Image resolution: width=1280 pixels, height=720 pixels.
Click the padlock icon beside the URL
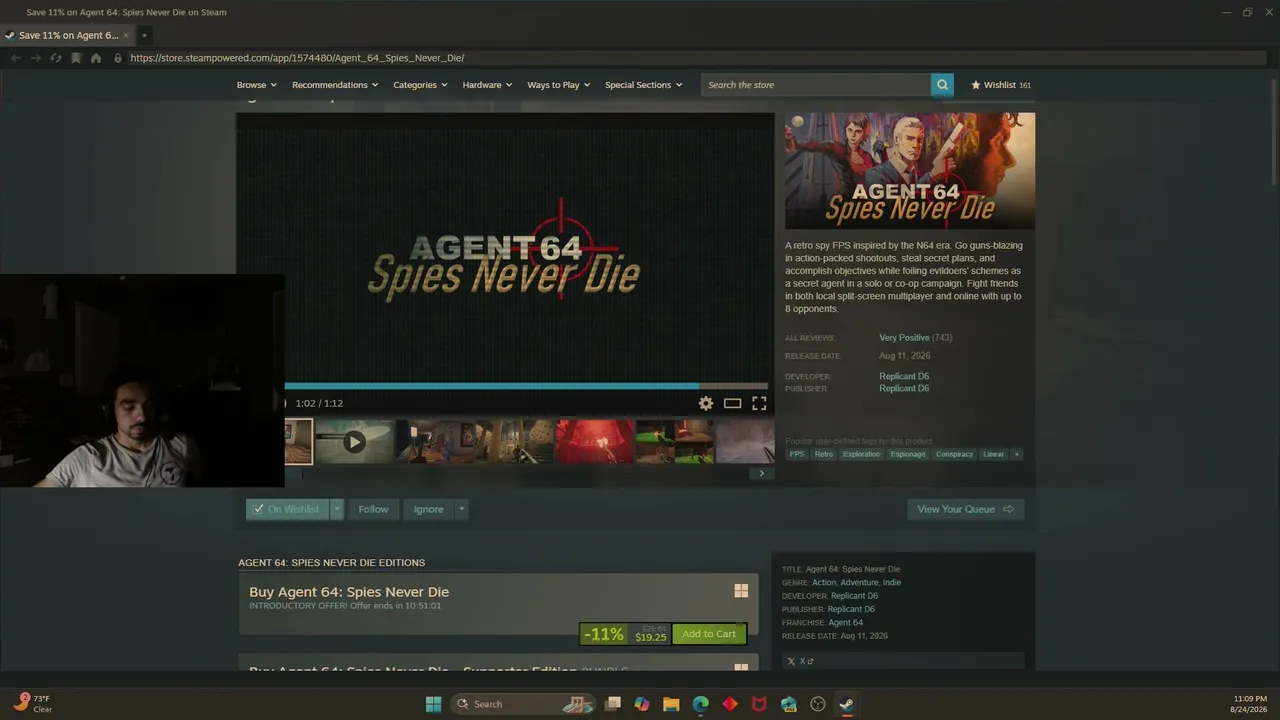(118, 58)
